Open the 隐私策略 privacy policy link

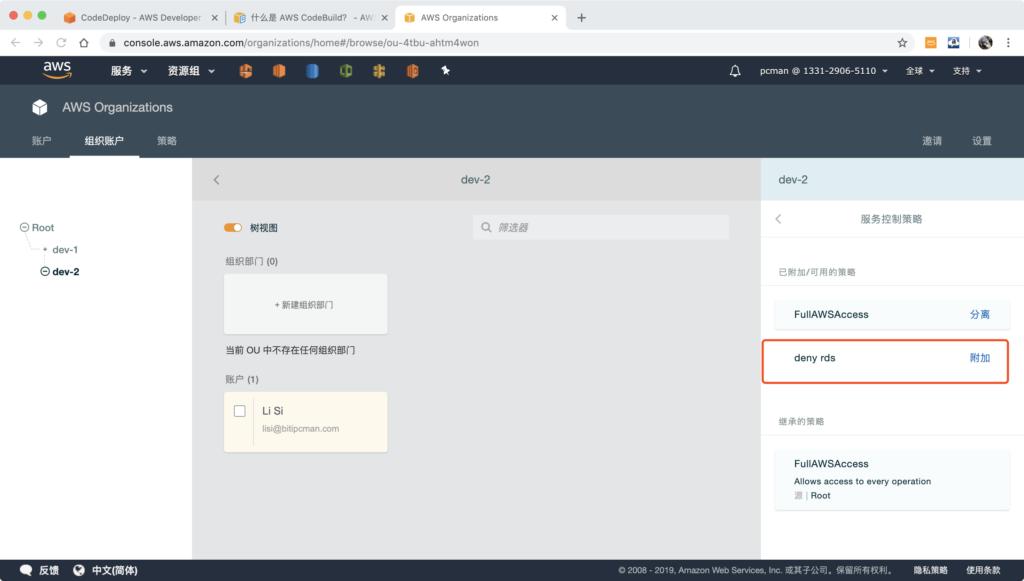point(930,570)
